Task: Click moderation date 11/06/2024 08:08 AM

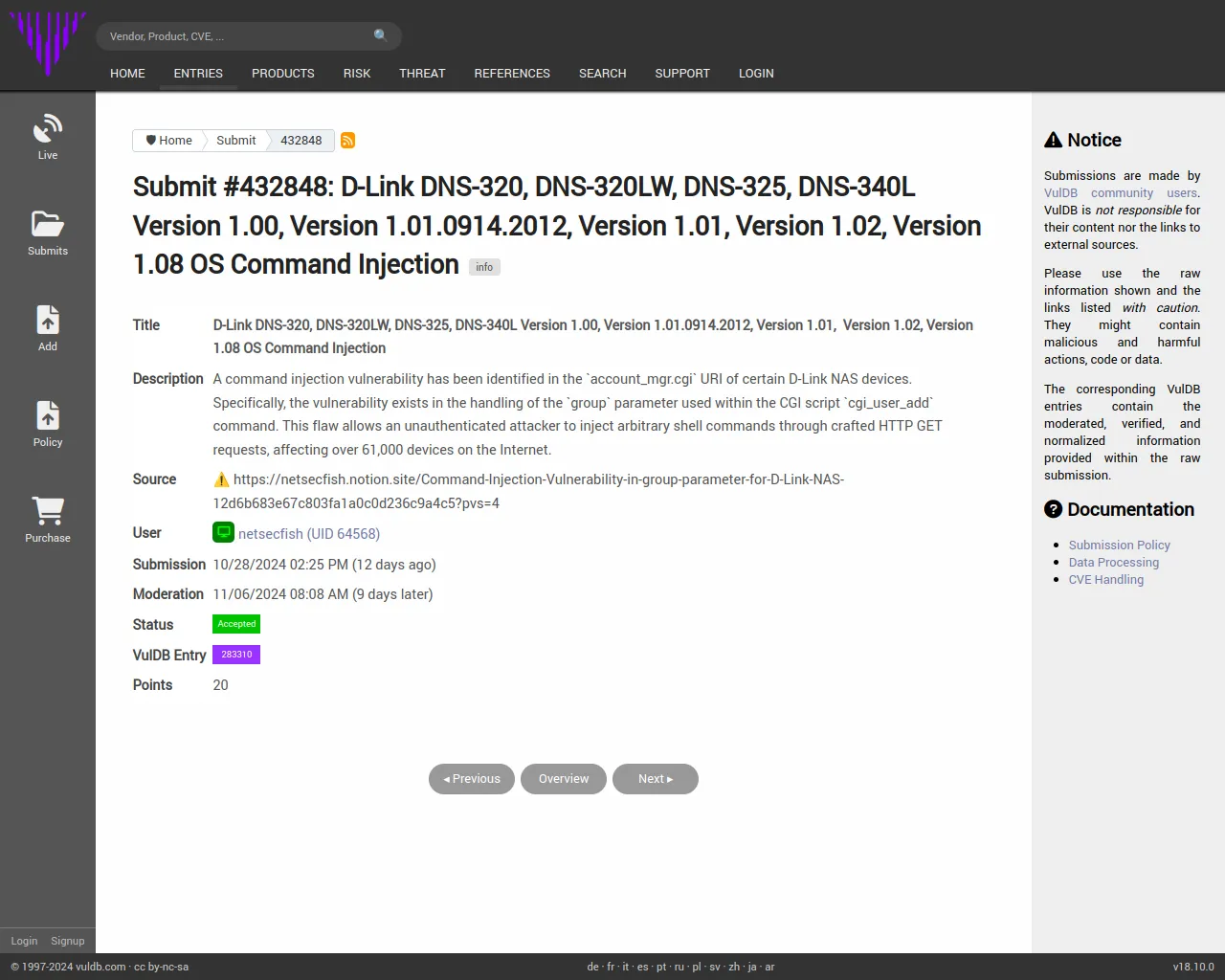Action: click(280, 594)
